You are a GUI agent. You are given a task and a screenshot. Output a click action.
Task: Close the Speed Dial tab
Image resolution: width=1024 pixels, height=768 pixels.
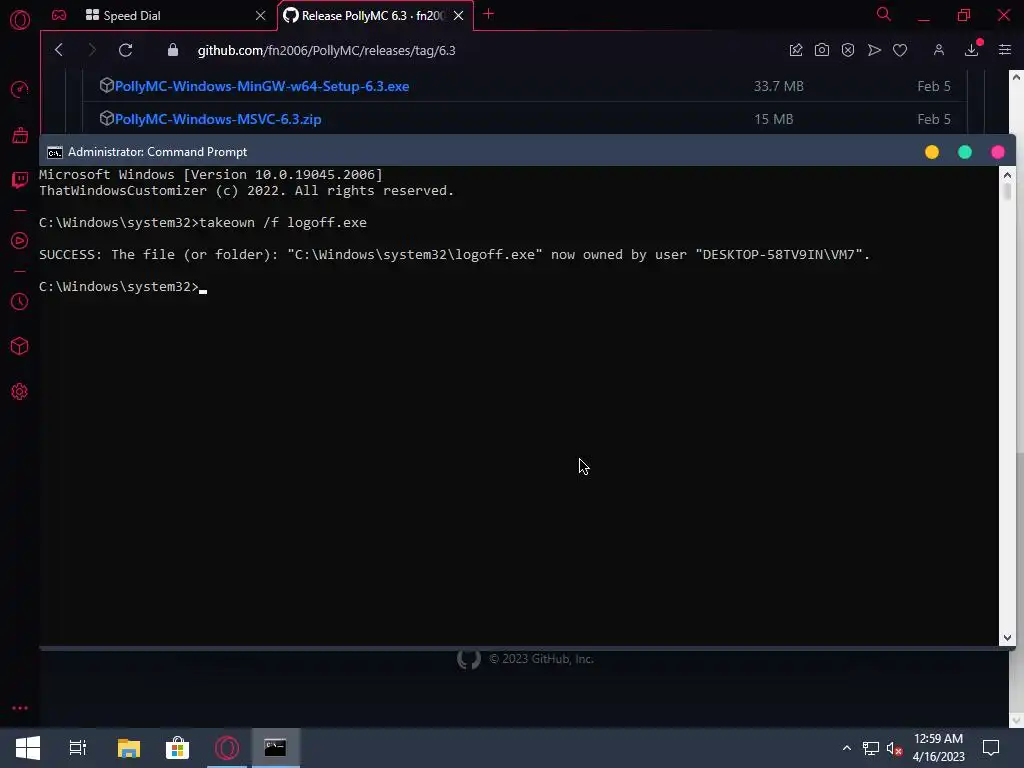tap(261, 16)
